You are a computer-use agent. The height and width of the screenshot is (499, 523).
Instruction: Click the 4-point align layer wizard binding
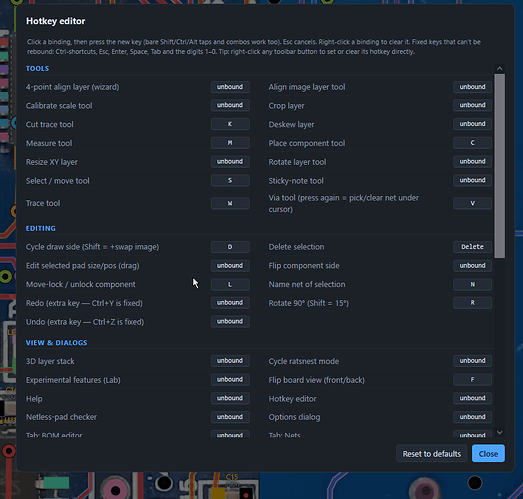[x=230, y=87]
